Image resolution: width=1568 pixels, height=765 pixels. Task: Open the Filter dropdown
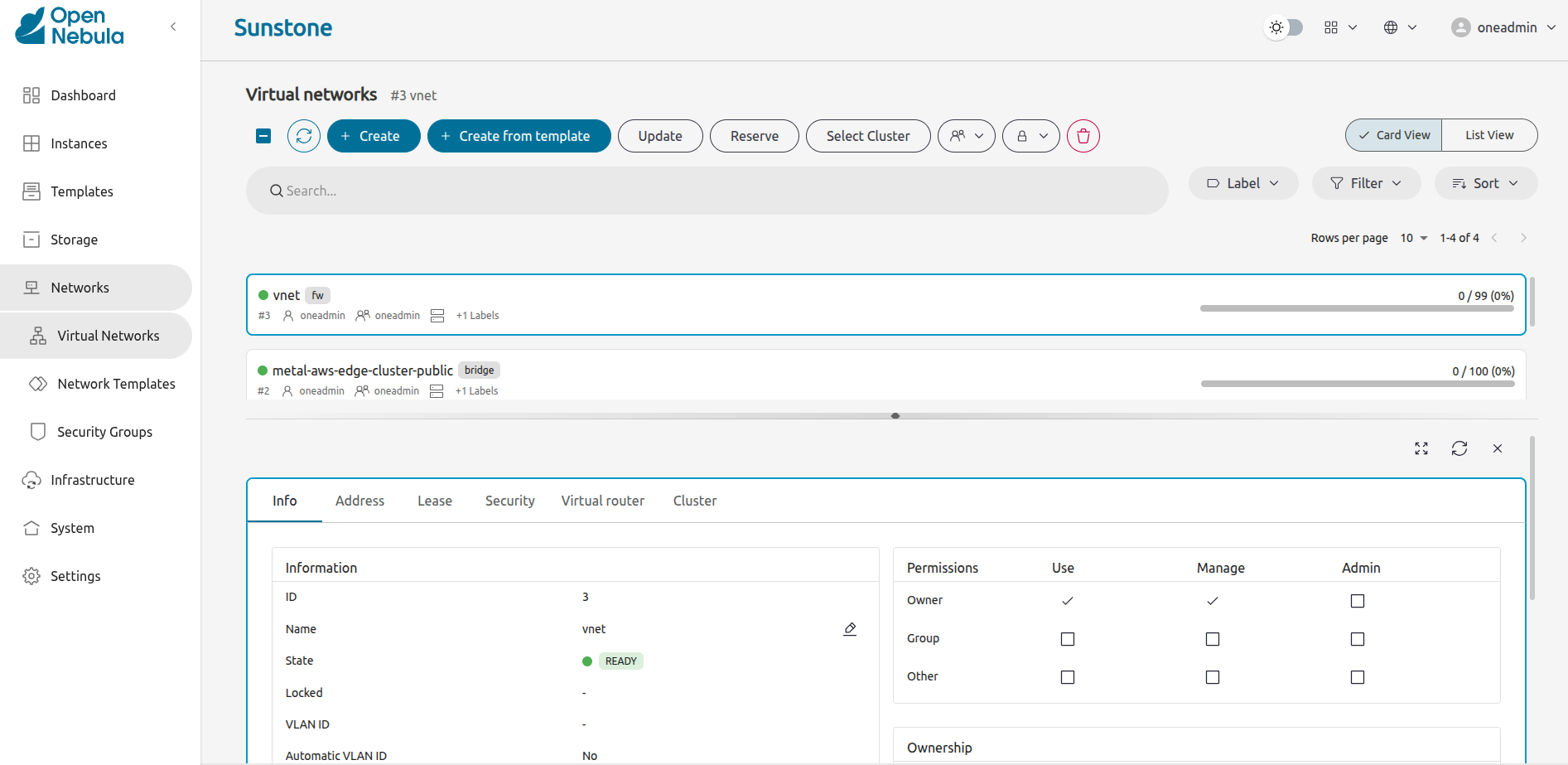pos(1366,183)
